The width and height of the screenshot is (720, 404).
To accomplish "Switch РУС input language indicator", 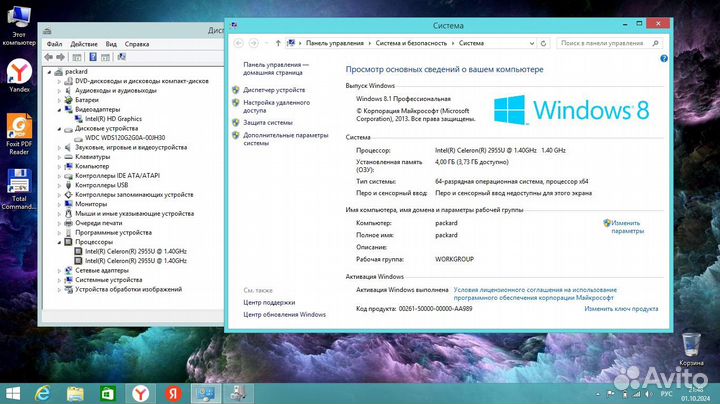I will [666, 394].
